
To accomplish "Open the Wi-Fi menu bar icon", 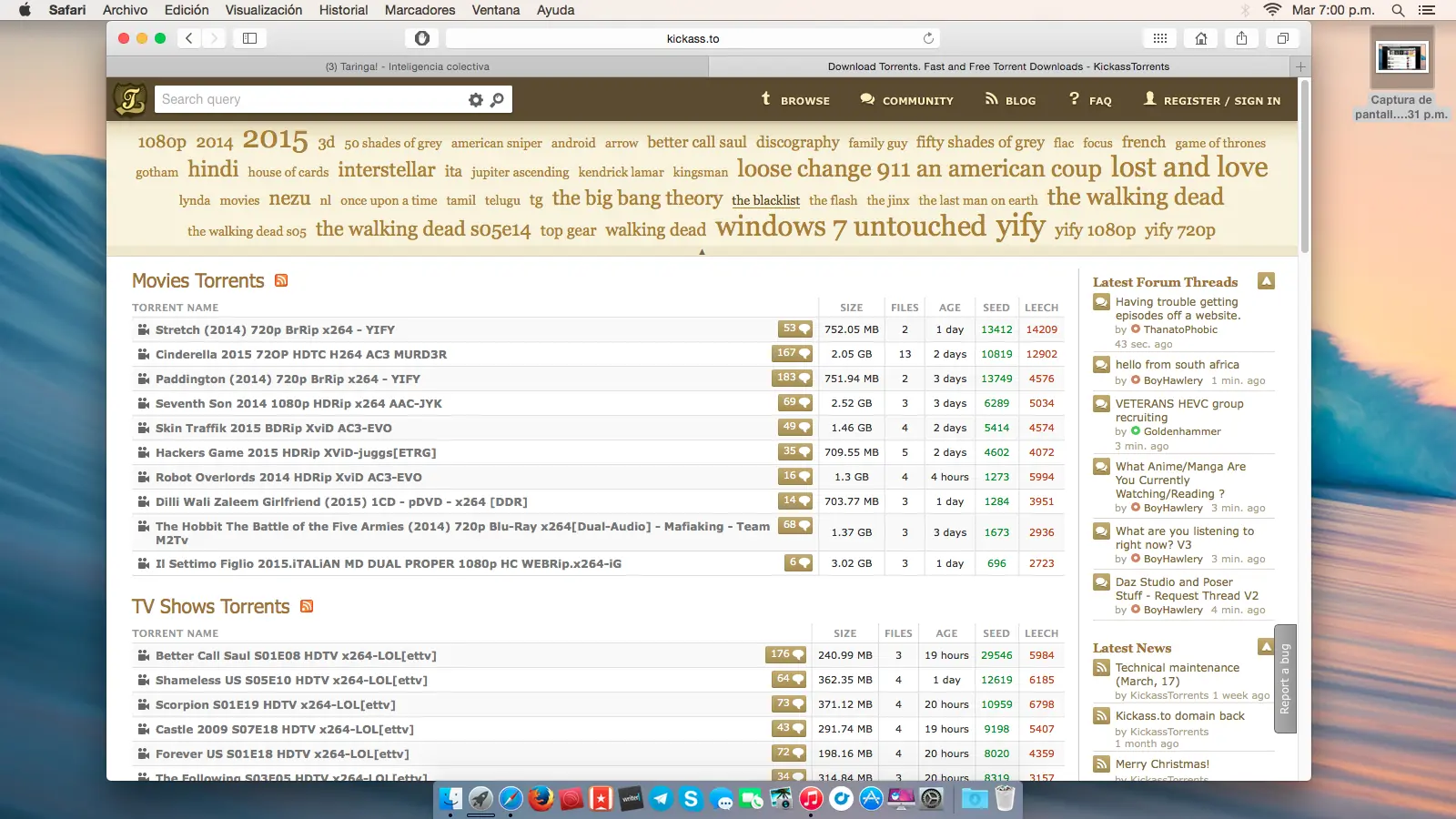I will [x=1272, y=10].
